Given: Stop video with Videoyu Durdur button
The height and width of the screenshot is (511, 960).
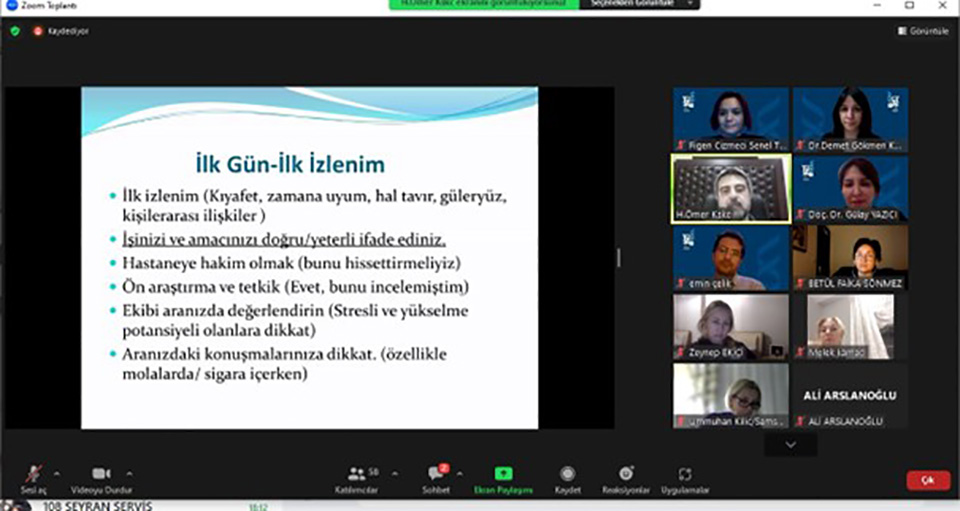Looking at the screenshot, I should tap(101, 476).
